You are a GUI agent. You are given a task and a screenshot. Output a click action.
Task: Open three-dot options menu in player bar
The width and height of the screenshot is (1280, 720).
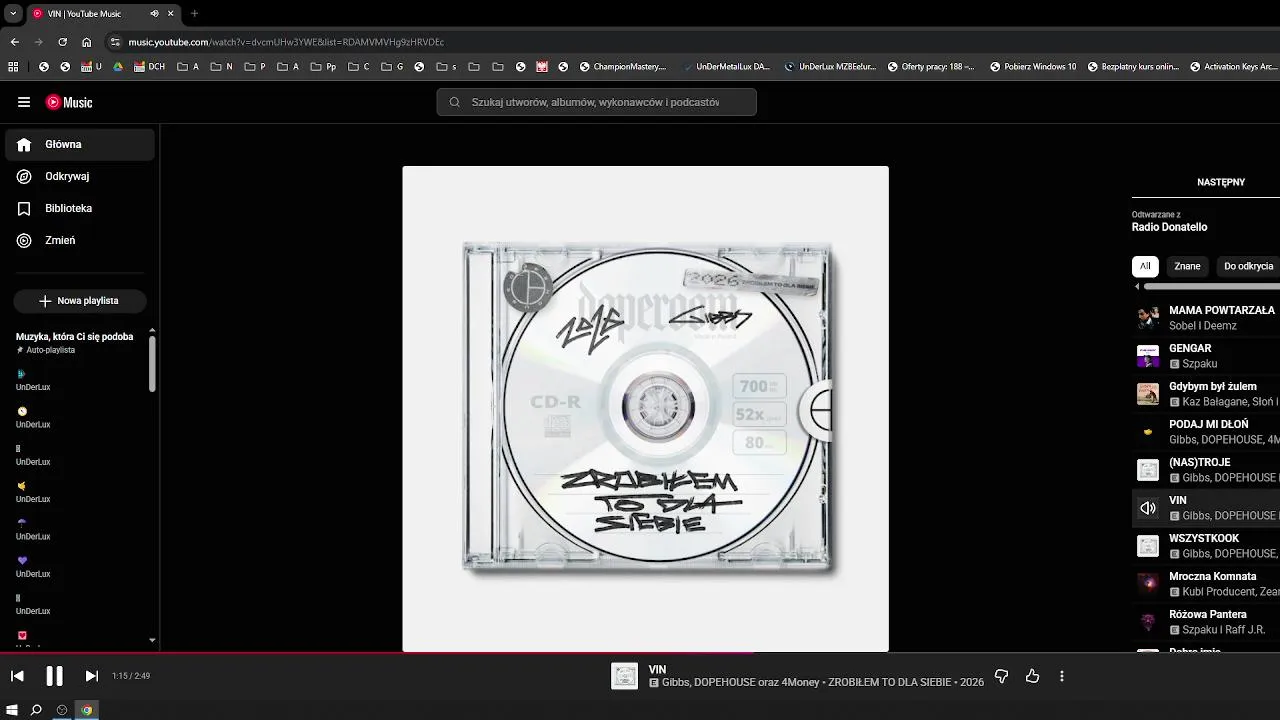[1062, 676]
